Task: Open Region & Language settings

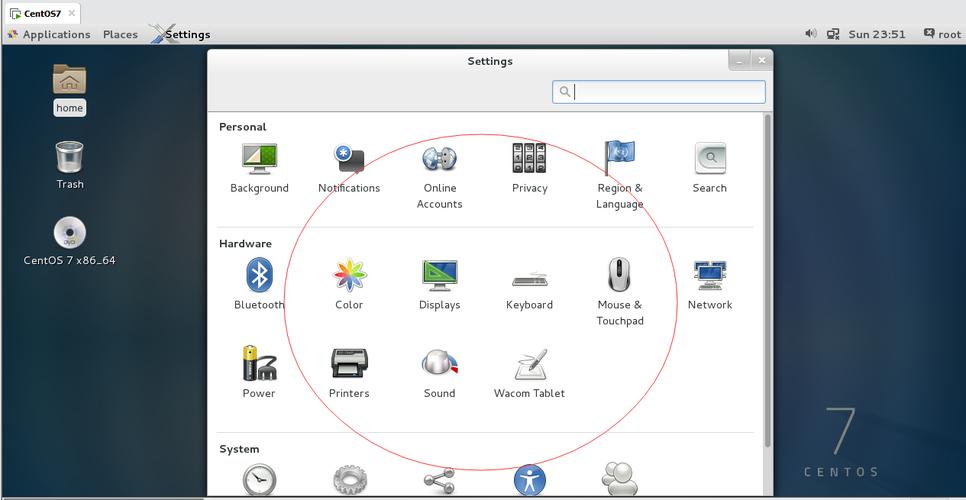Action: pyautogui.click(x=619, y=175)
